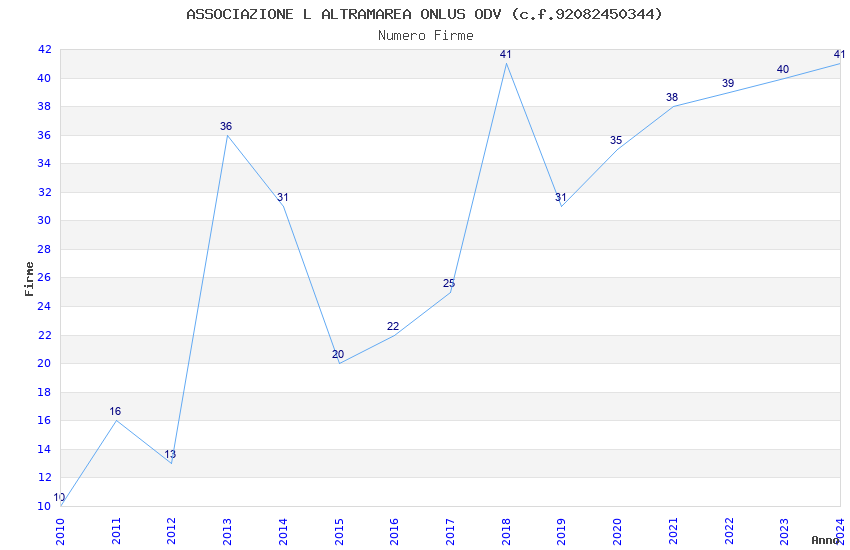The image size is (850, 550).
Task: Click the data value 35 for 2020
Action: click(x=616, y=140)
